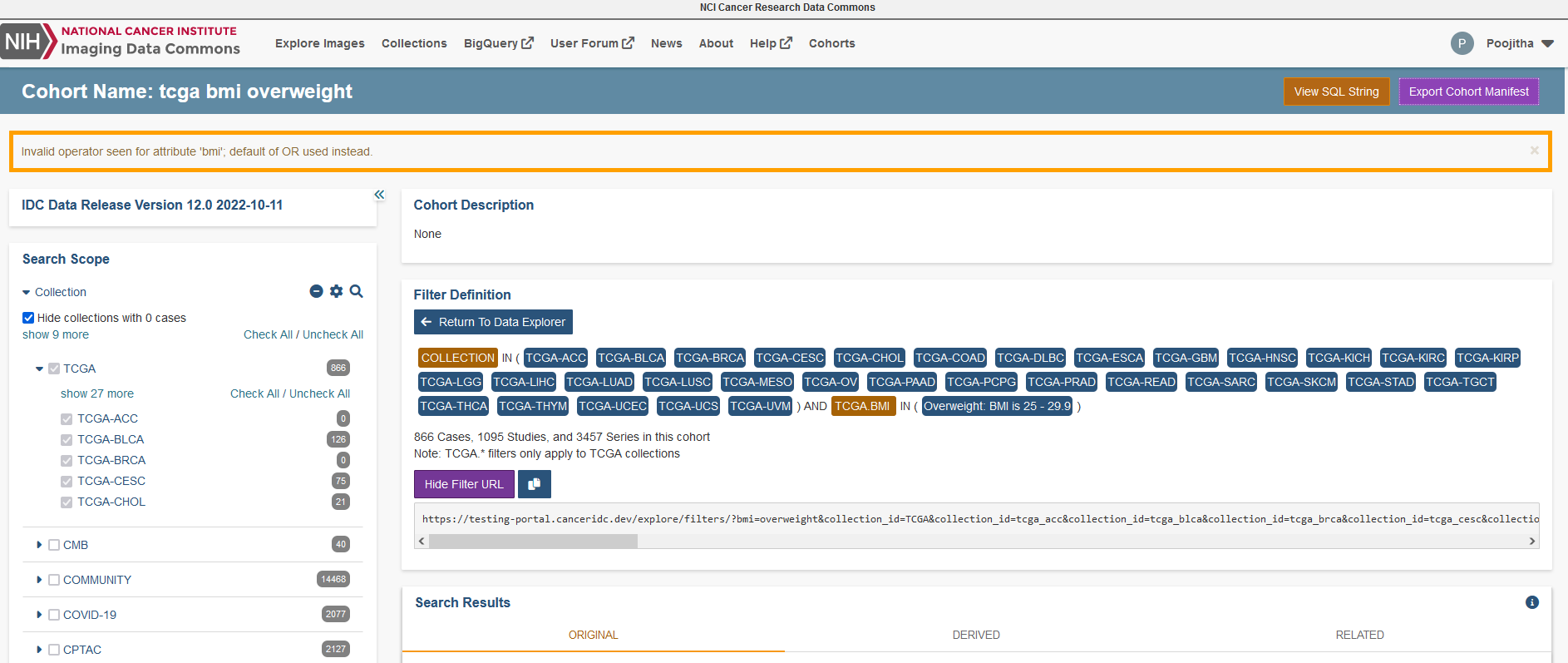Screen dimensions: 1568x663
Task: Click the user avatar P icon
Action: [x=1462, y=43]
